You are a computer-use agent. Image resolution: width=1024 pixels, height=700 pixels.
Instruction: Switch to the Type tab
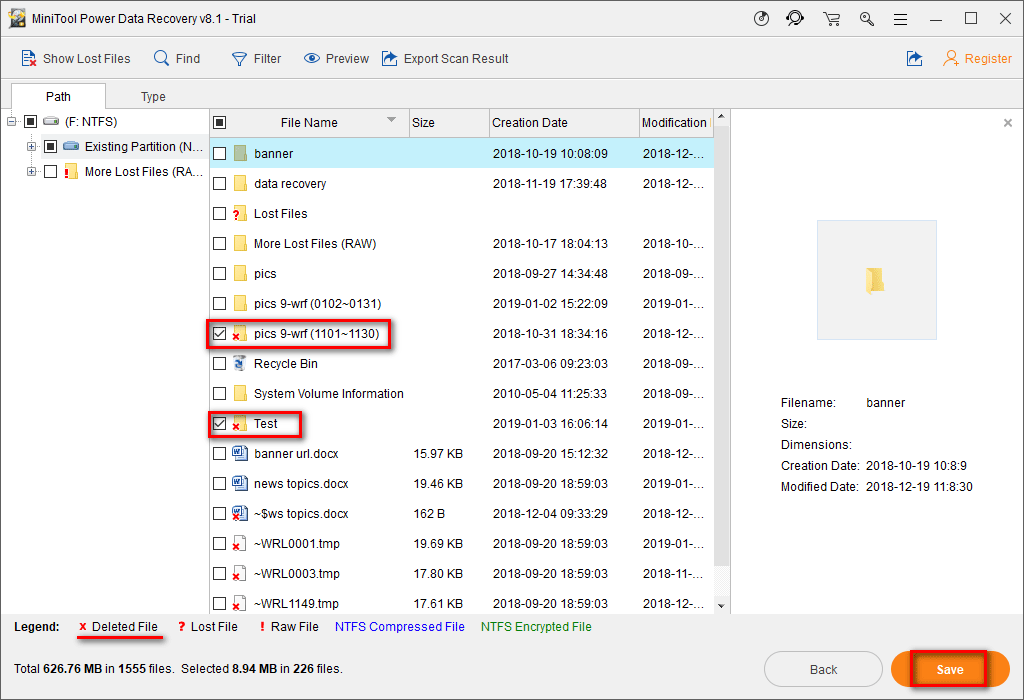(153, 97)
